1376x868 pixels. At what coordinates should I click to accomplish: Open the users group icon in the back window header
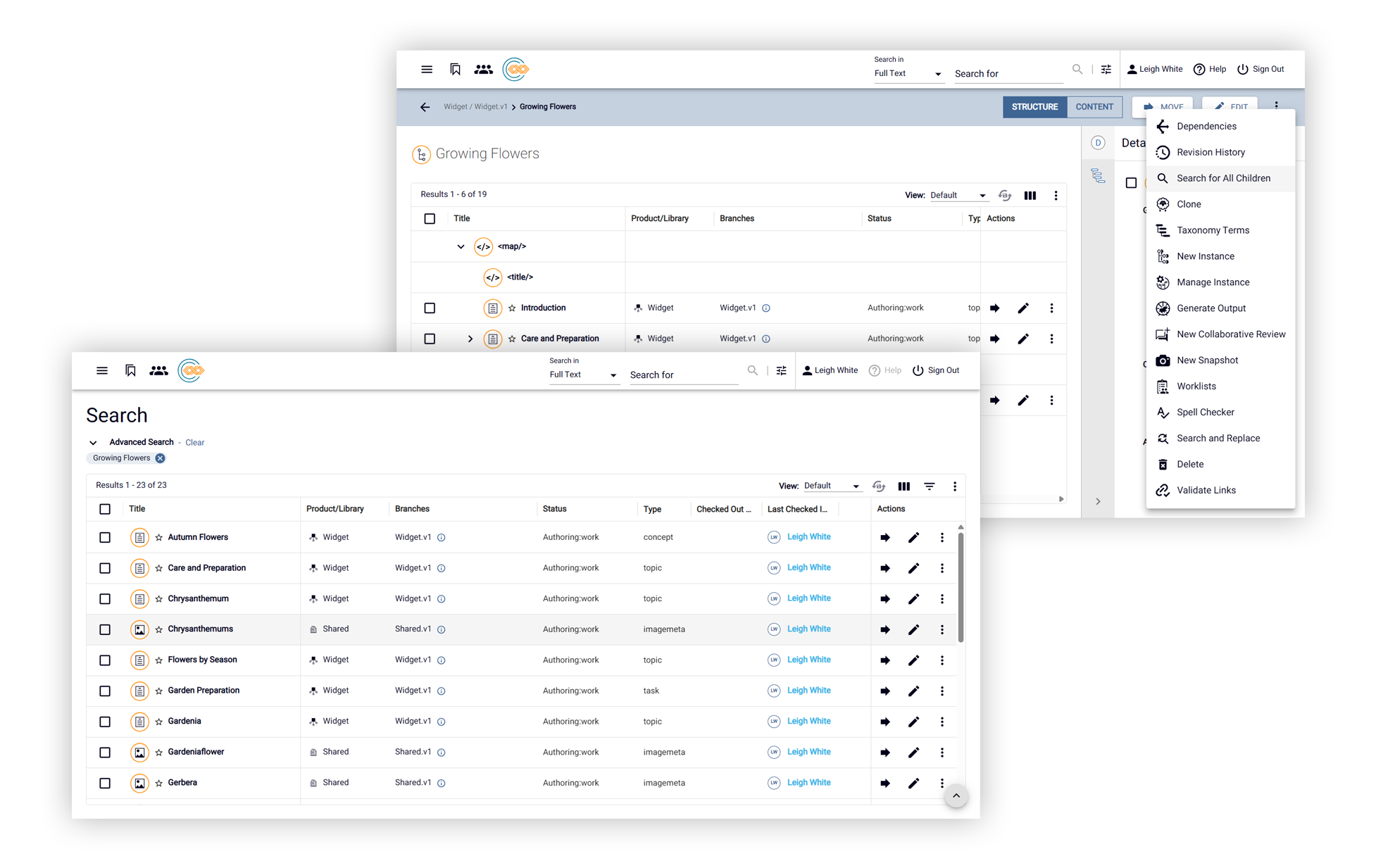tap(483, 69)
